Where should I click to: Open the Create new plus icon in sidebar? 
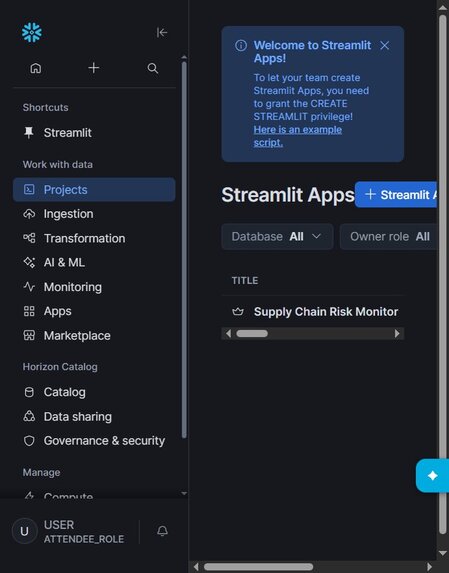click(x=94, y=68)
